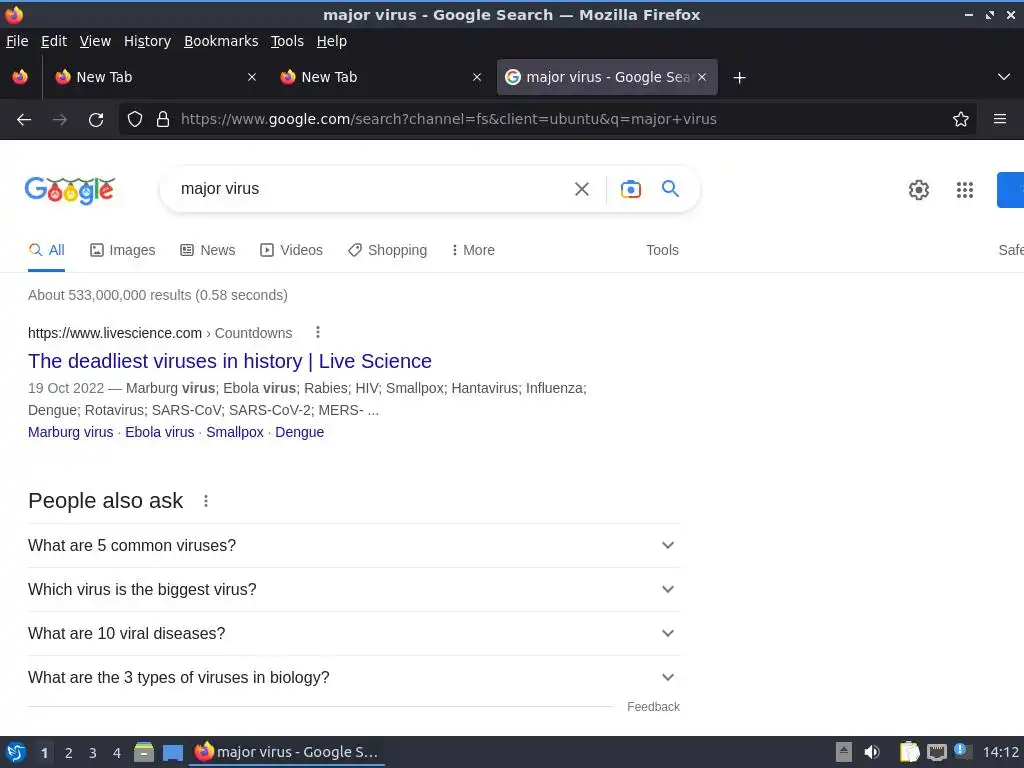This screenshot has width=1024, height=768.
Task: Open Google quick settings gear
Action: coord(919,190)
